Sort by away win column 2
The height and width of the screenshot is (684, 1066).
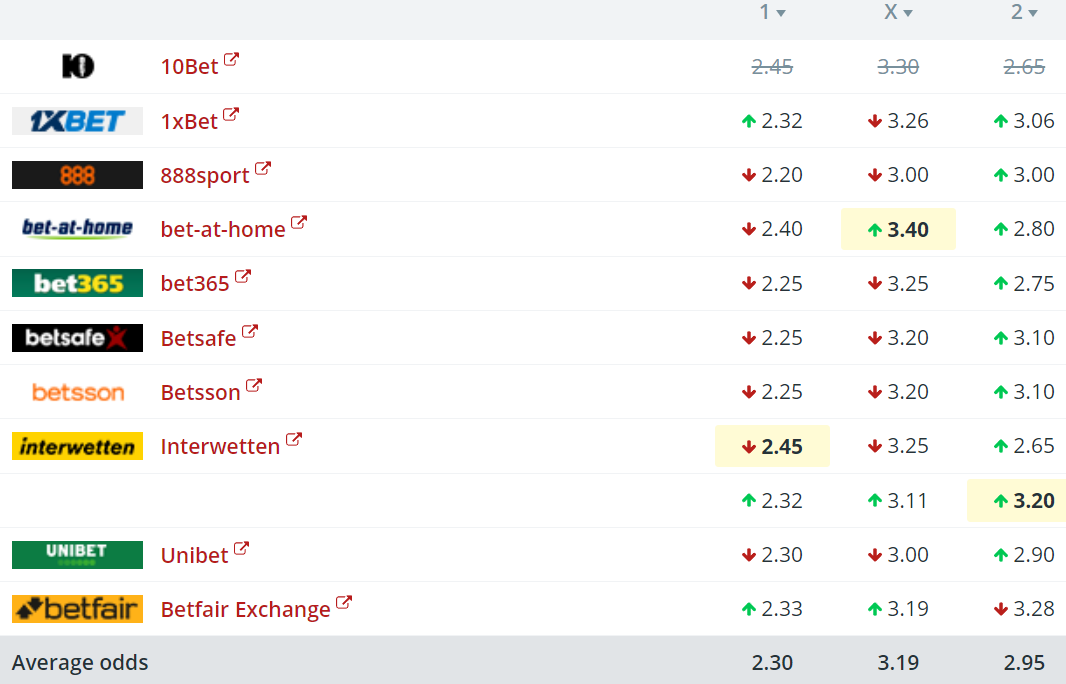pos(1024,13)
